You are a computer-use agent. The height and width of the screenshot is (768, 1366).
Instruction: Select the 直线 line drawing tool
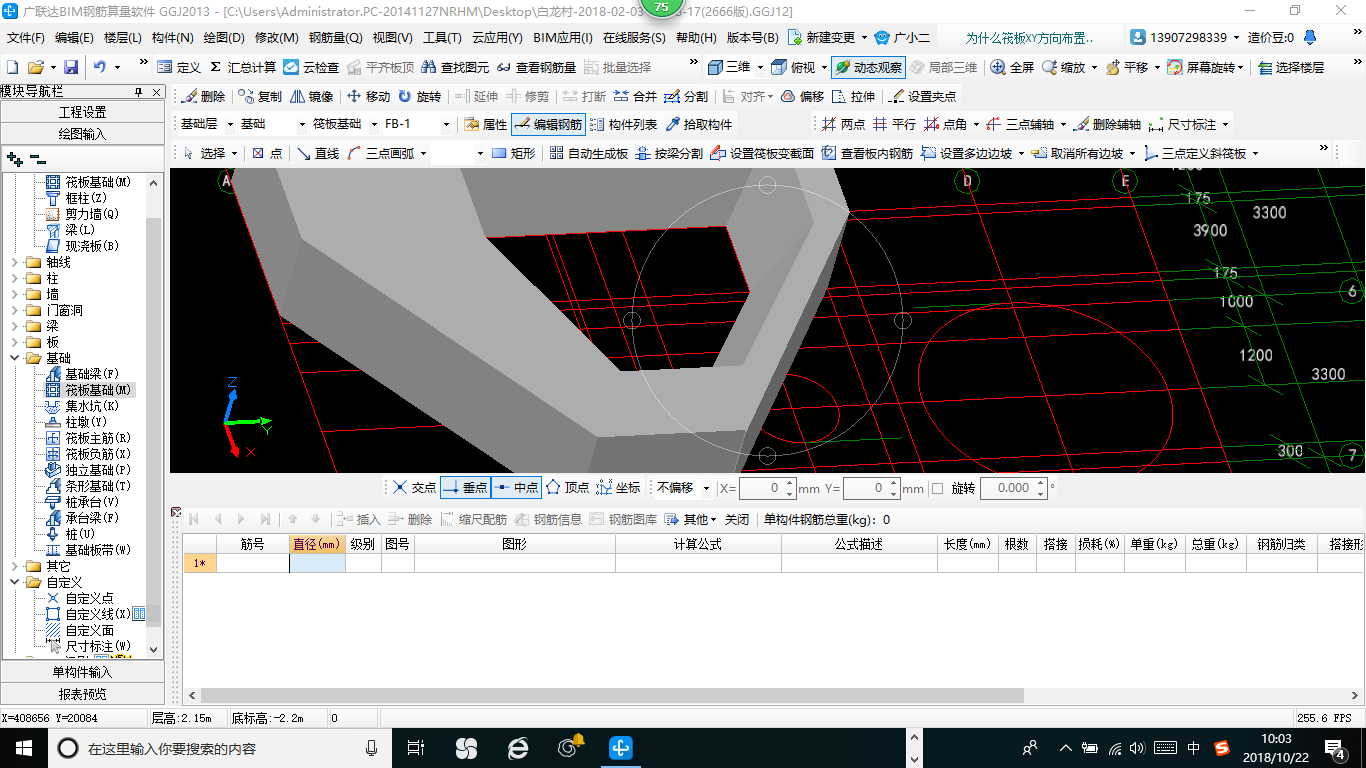coord(318,153)
